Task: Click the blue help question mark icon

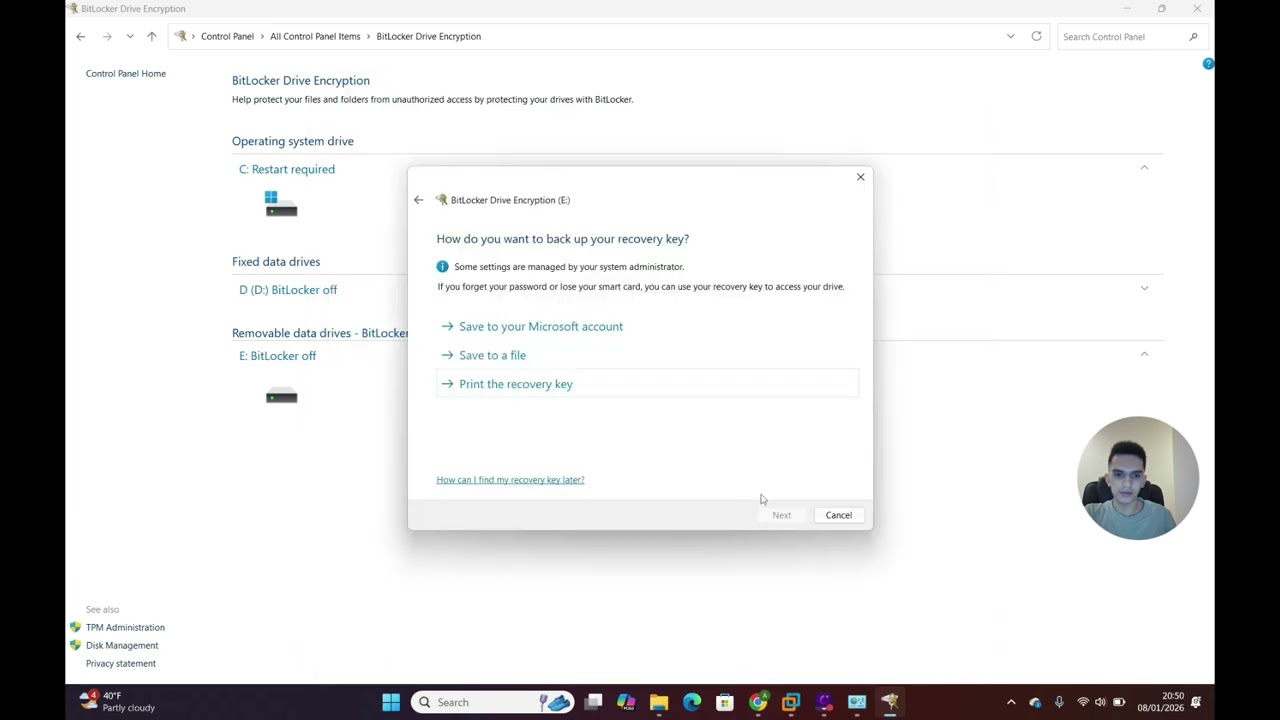Action: point(1208,64)
